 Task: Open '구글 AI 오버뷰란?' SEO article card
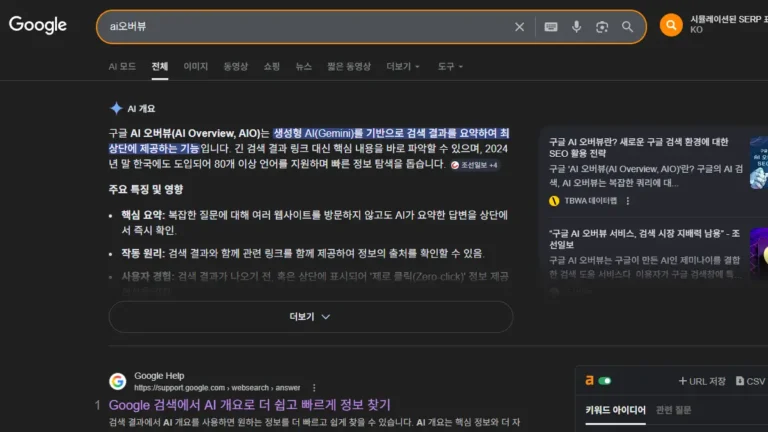639,147
